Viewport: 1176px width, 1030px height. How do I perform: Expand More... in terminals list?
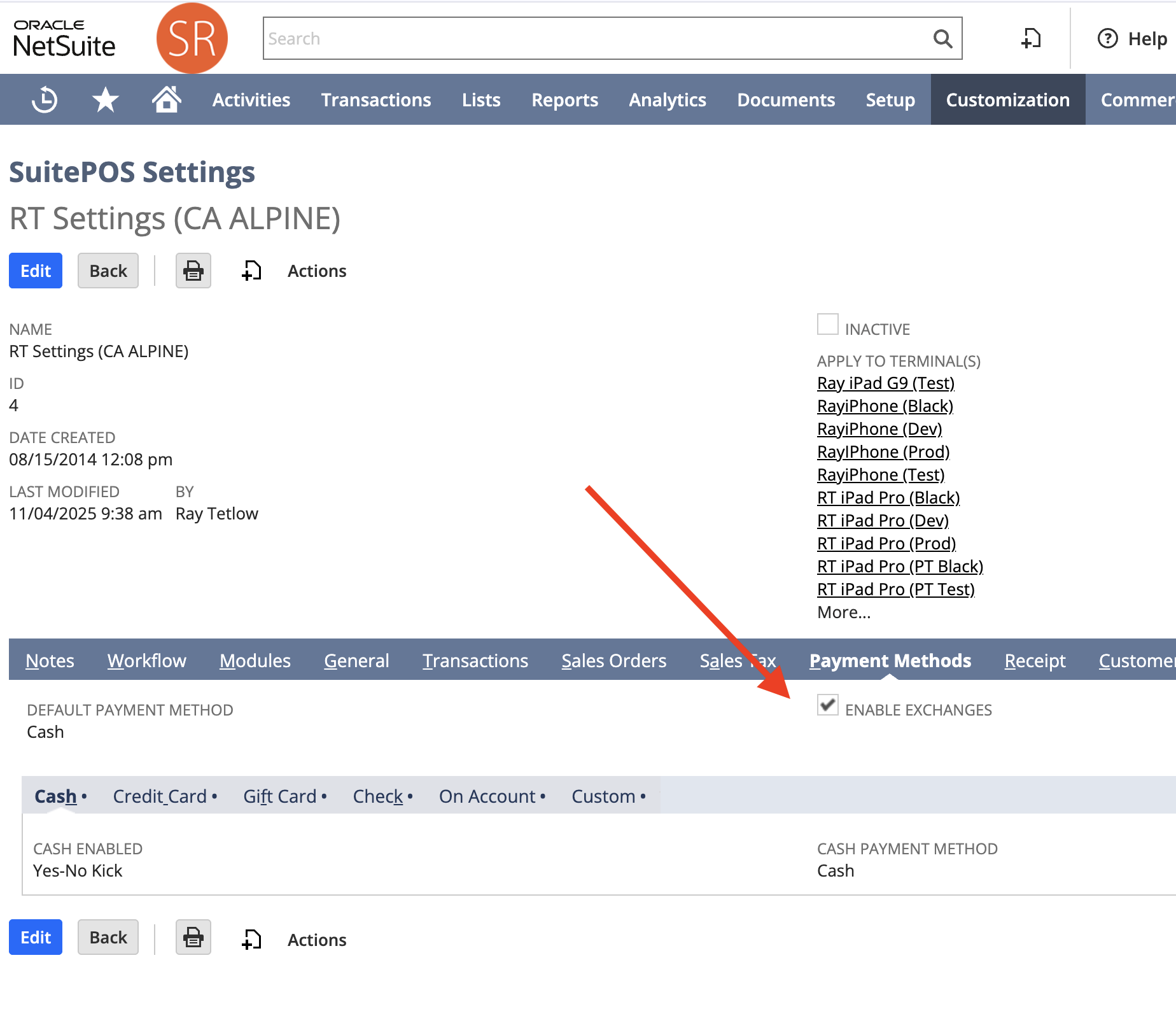[x=843, y=612]
